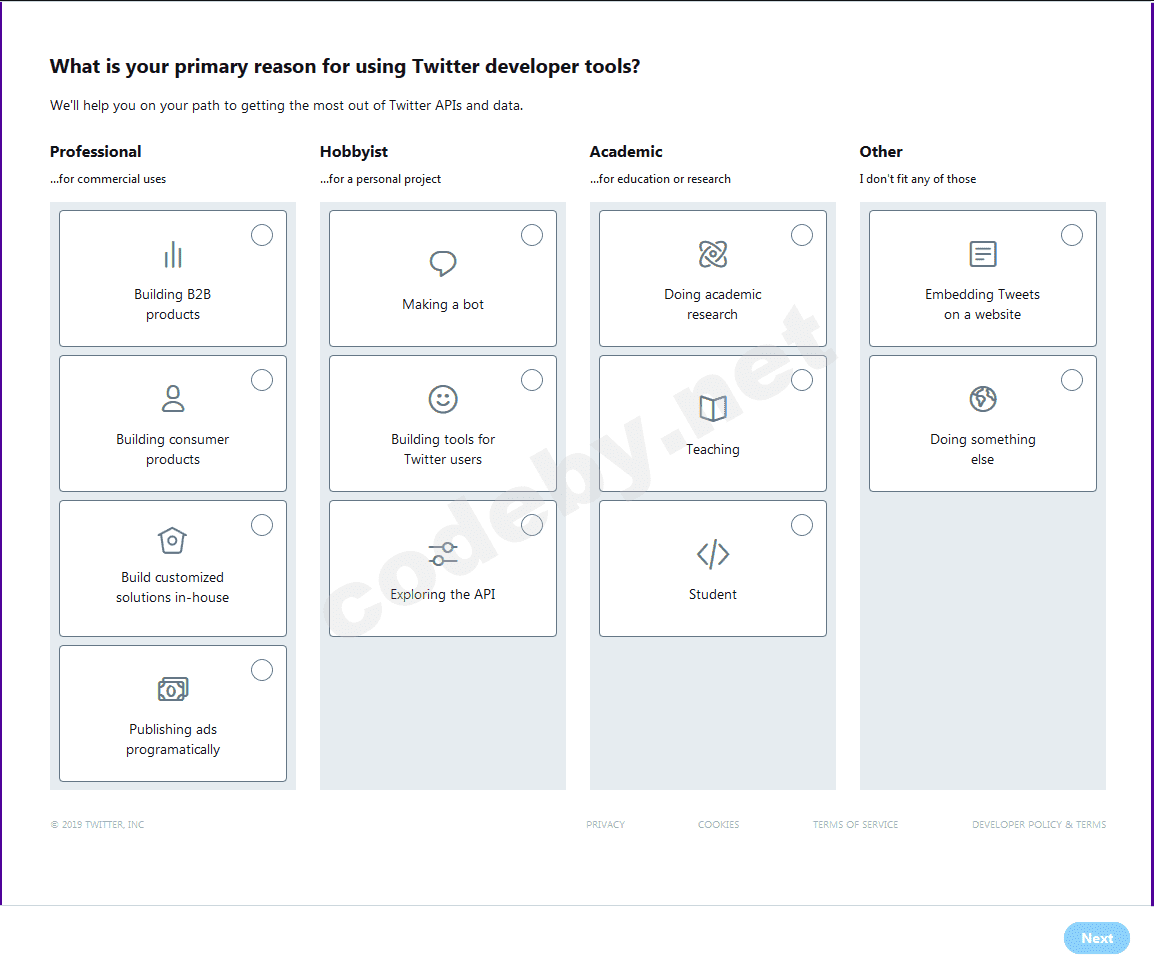Image resolution: width=1154 pixels, height=962 pixels.
Task: Open the Privacy footer link
Action: [605, 825]
